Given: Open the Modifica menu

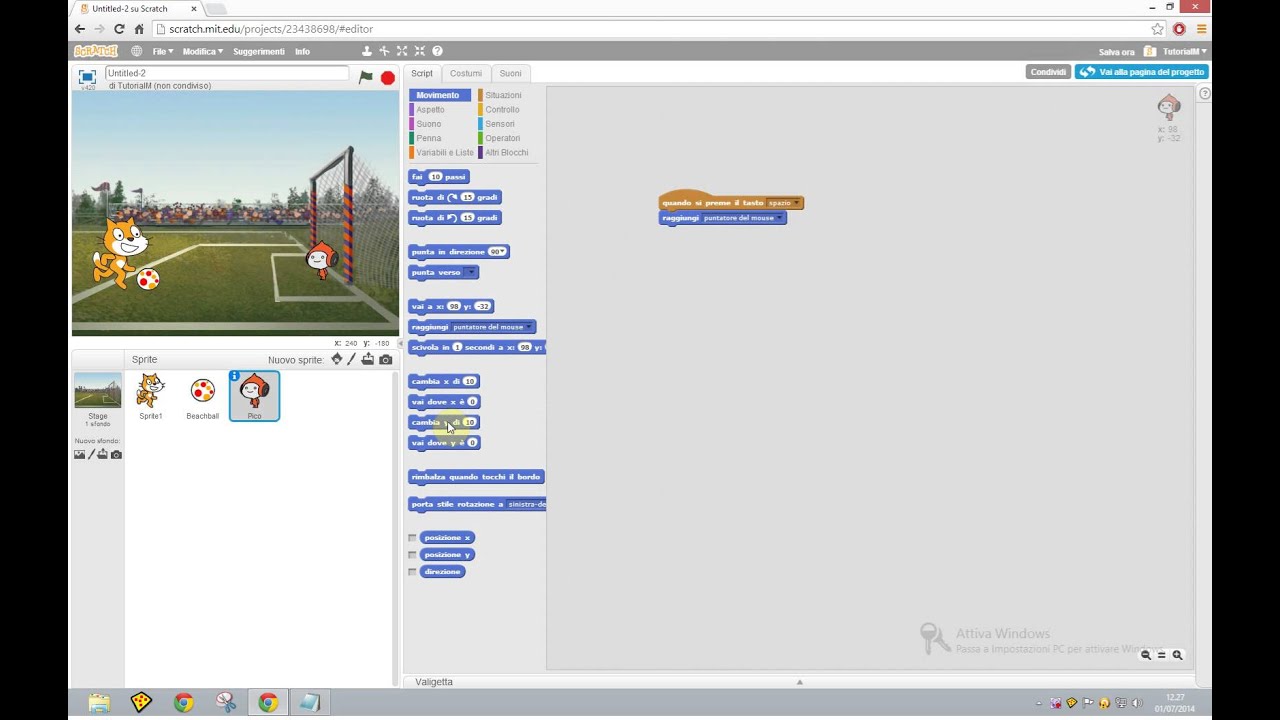Looking at the screenshot, I should [202, 51].
